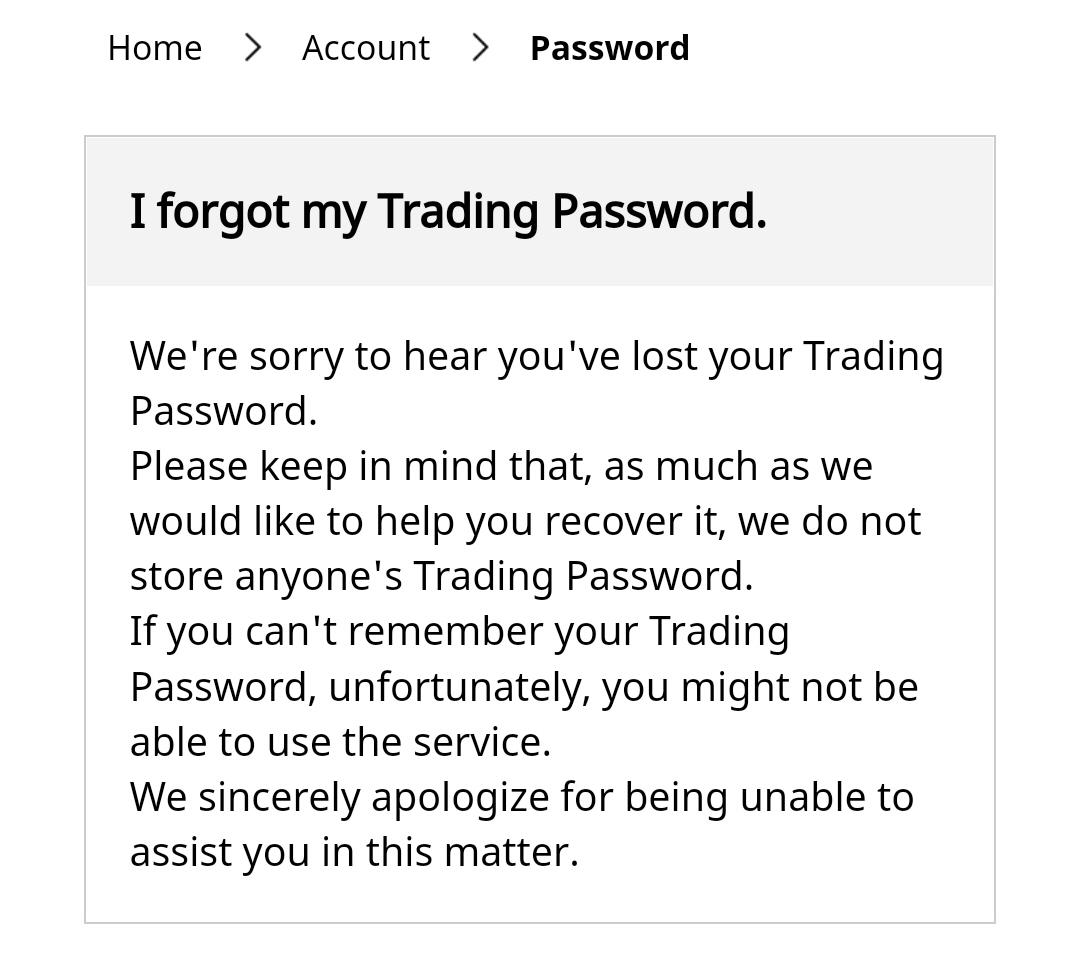Click the final line 'assist you in this matter.'
The height and width of the screenshot is (954, 1080).
[354, 853]
